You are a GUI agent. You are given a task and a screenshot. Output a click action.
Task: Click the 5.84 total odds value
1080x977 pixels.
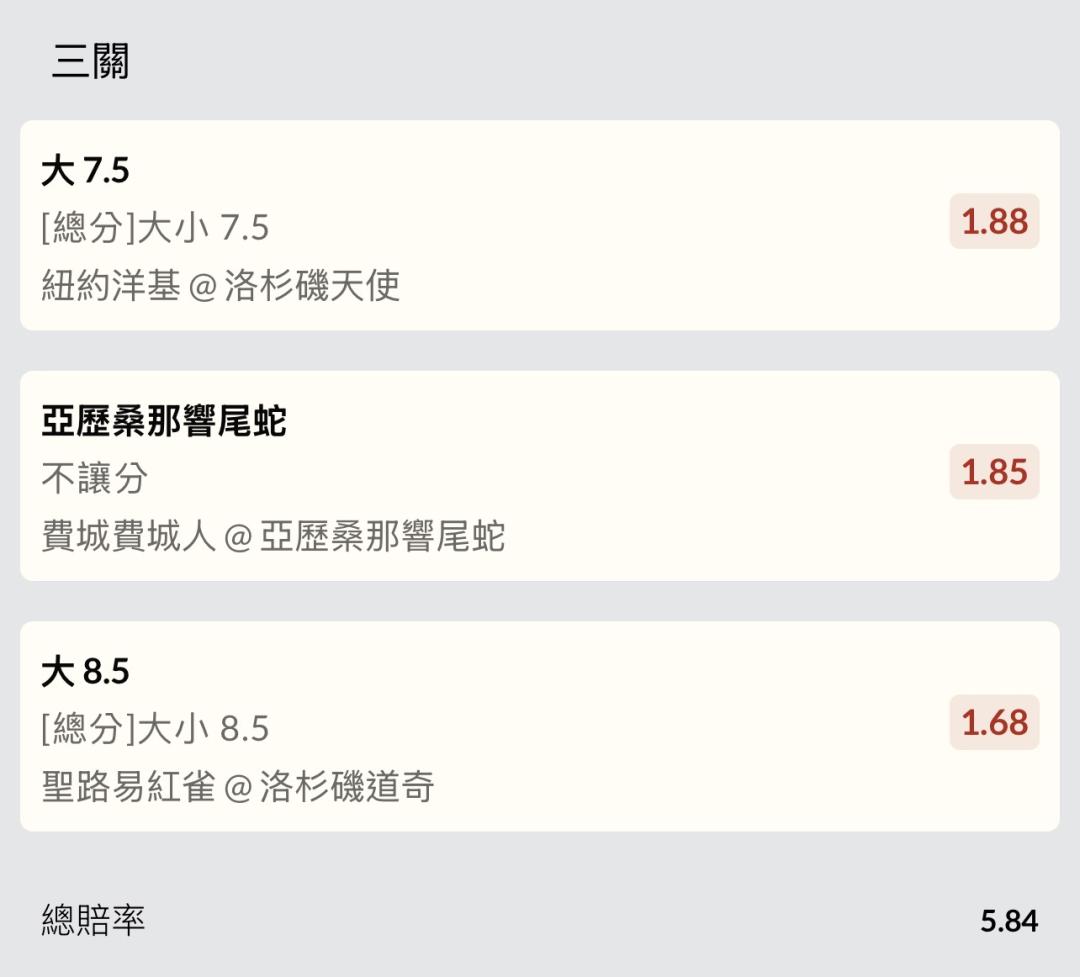(1009, 921)
